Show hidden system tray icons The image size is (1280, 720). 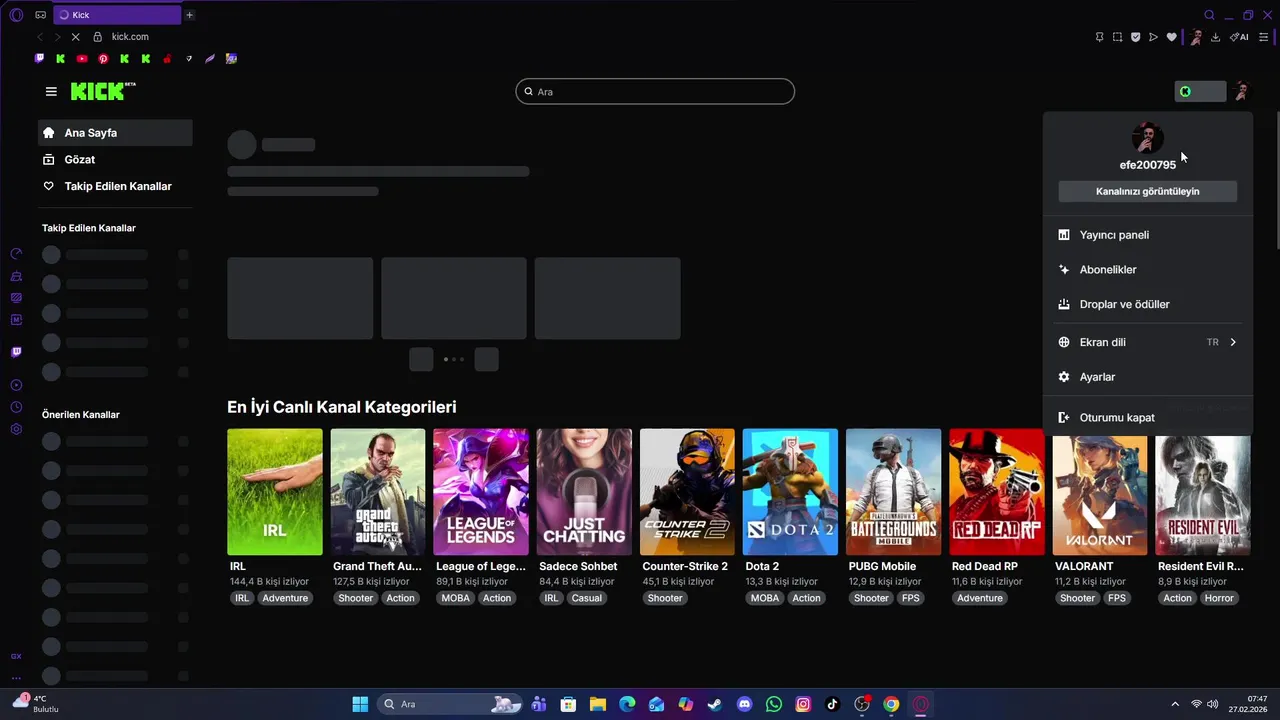tap(1175, 704)
